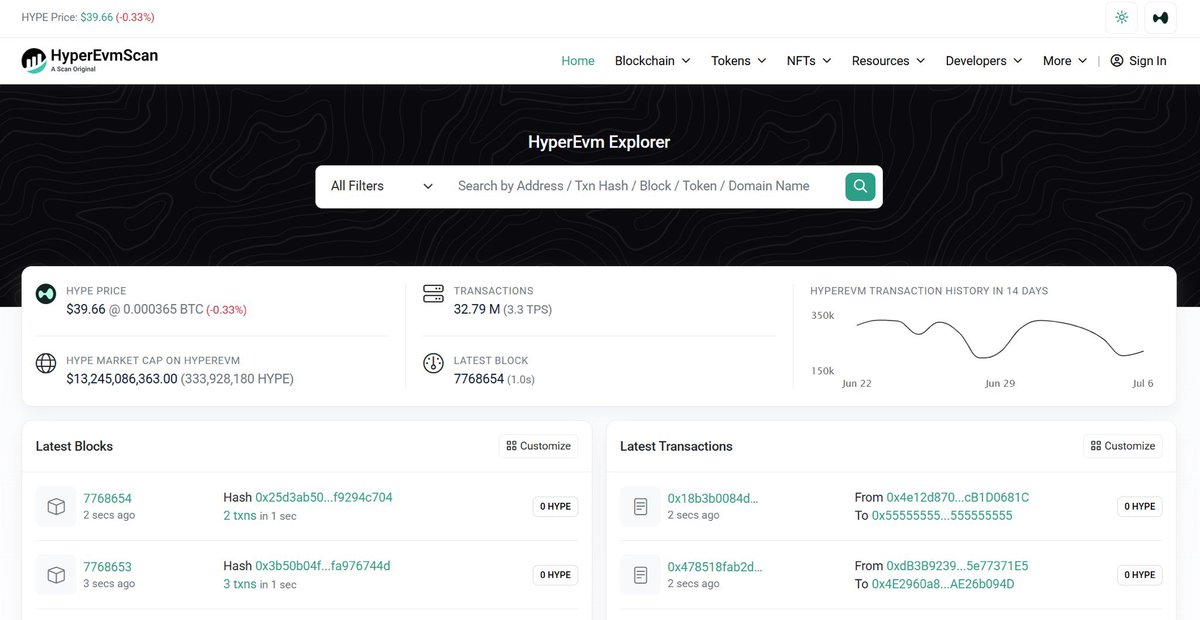Image resolution: width=1200 pixels, height=620 pixels.
Task: Customize the Latest Transactions panel
Action: (1122, 446)
